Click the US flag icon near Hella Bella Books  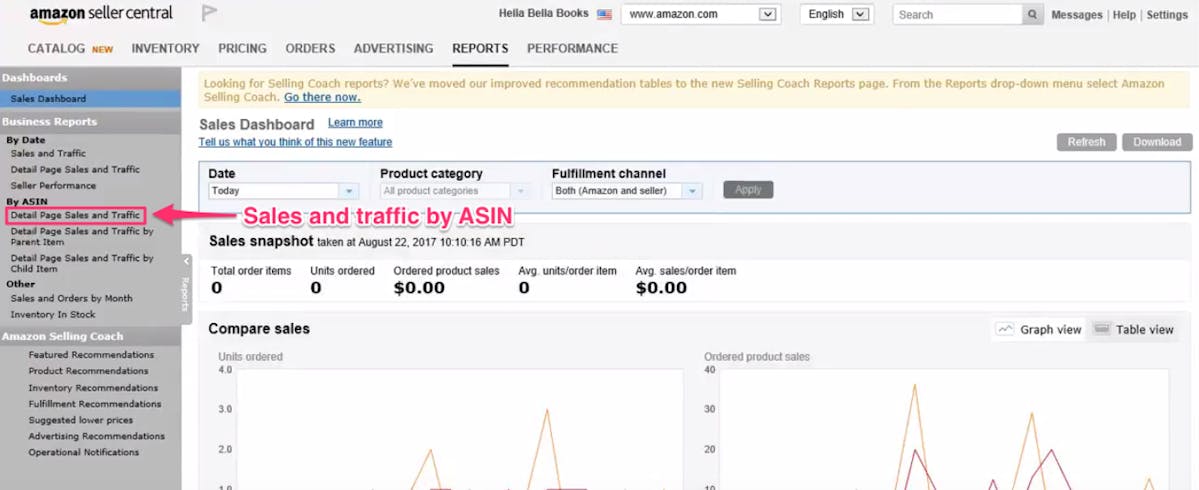[604, 15]
